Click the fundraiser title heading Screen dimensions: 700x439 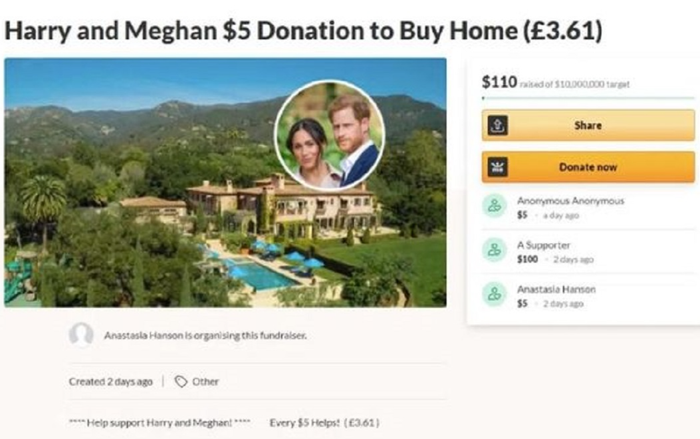303,31
